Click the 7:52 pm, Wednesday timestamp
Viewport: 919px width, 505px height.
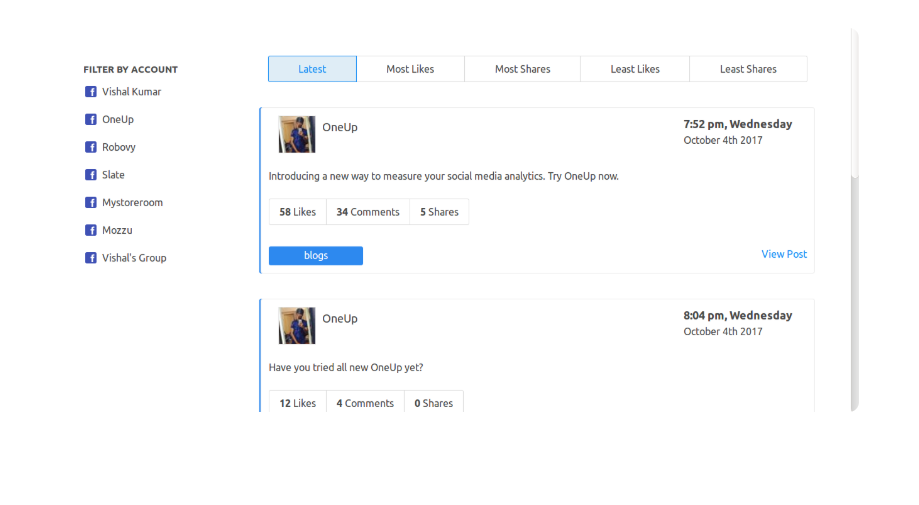coord(737,124)
